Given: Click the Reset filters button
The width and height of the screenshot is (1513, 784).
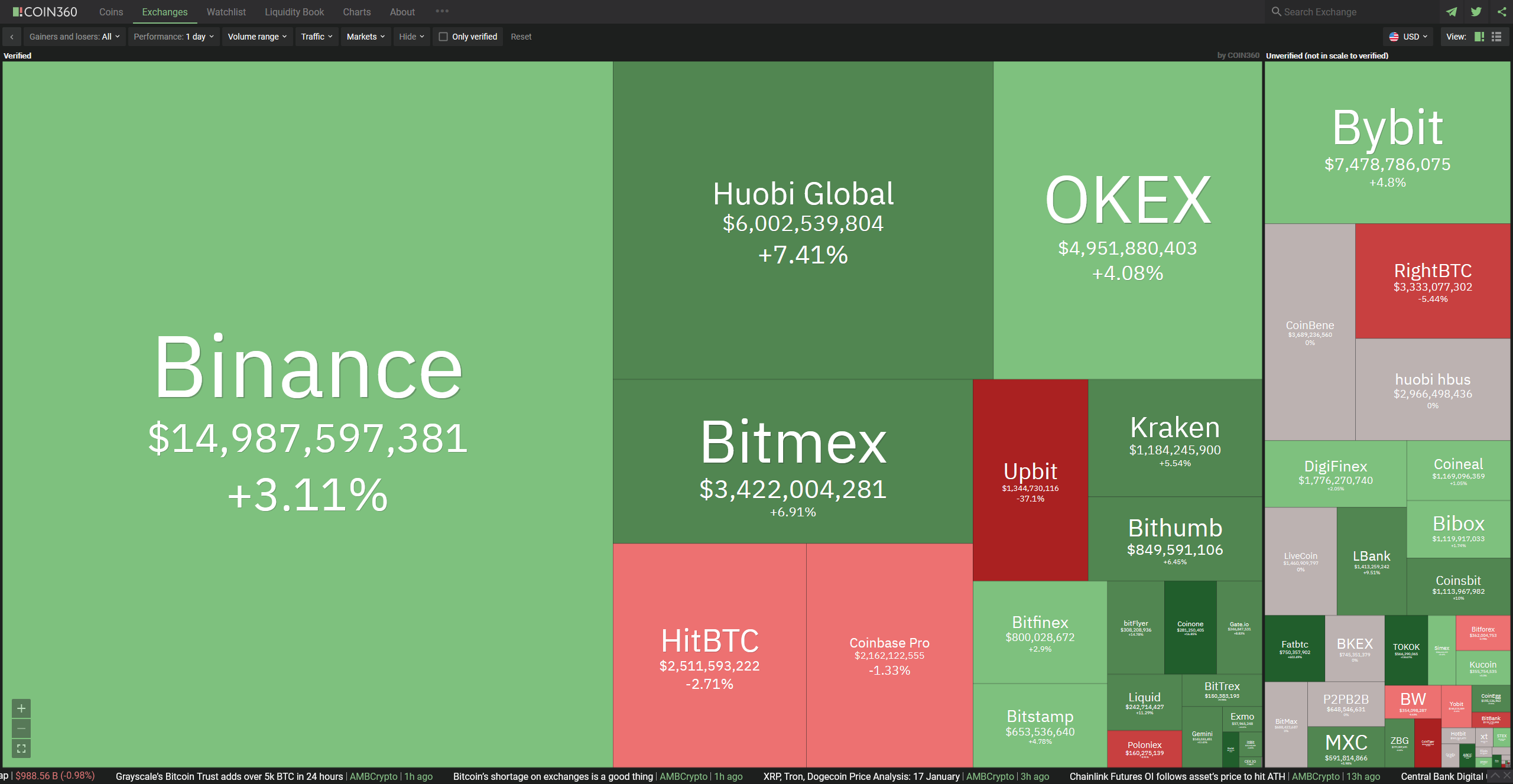Looking at the screenshot, I should tap(521, 37).
